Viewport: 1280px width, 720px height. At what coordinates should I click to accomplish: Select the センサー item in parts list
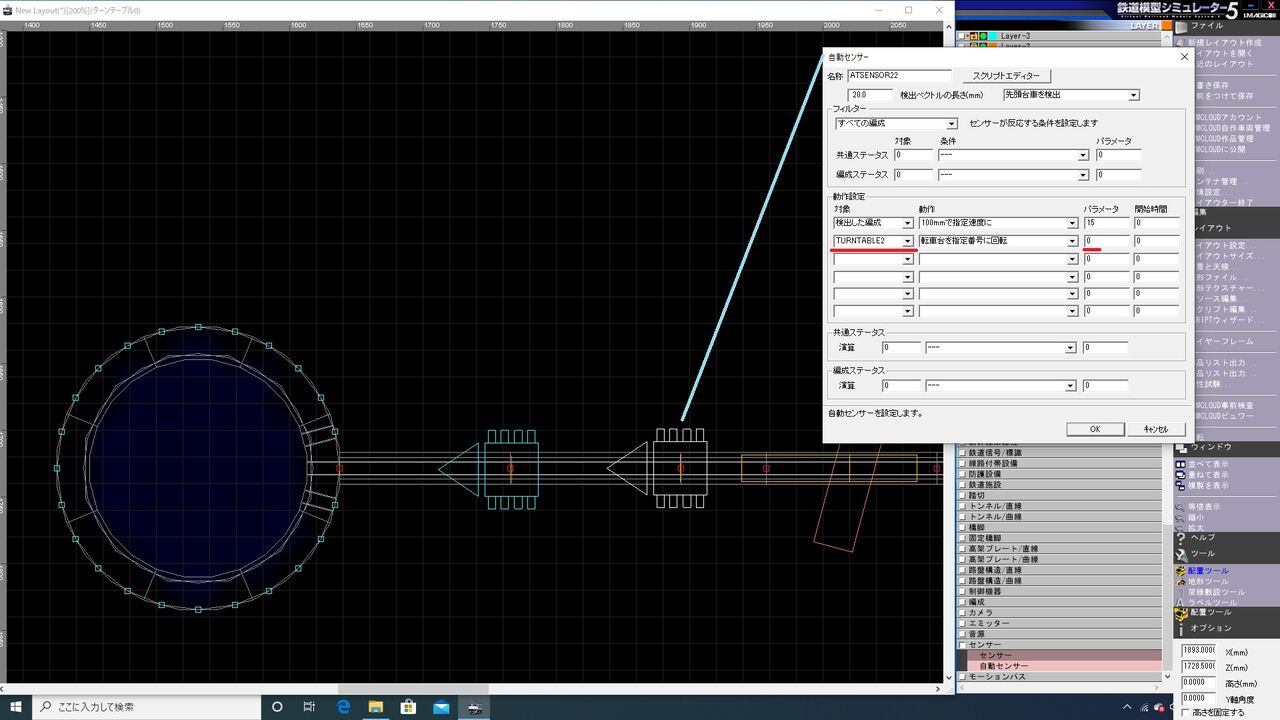tap(1065, 655)
